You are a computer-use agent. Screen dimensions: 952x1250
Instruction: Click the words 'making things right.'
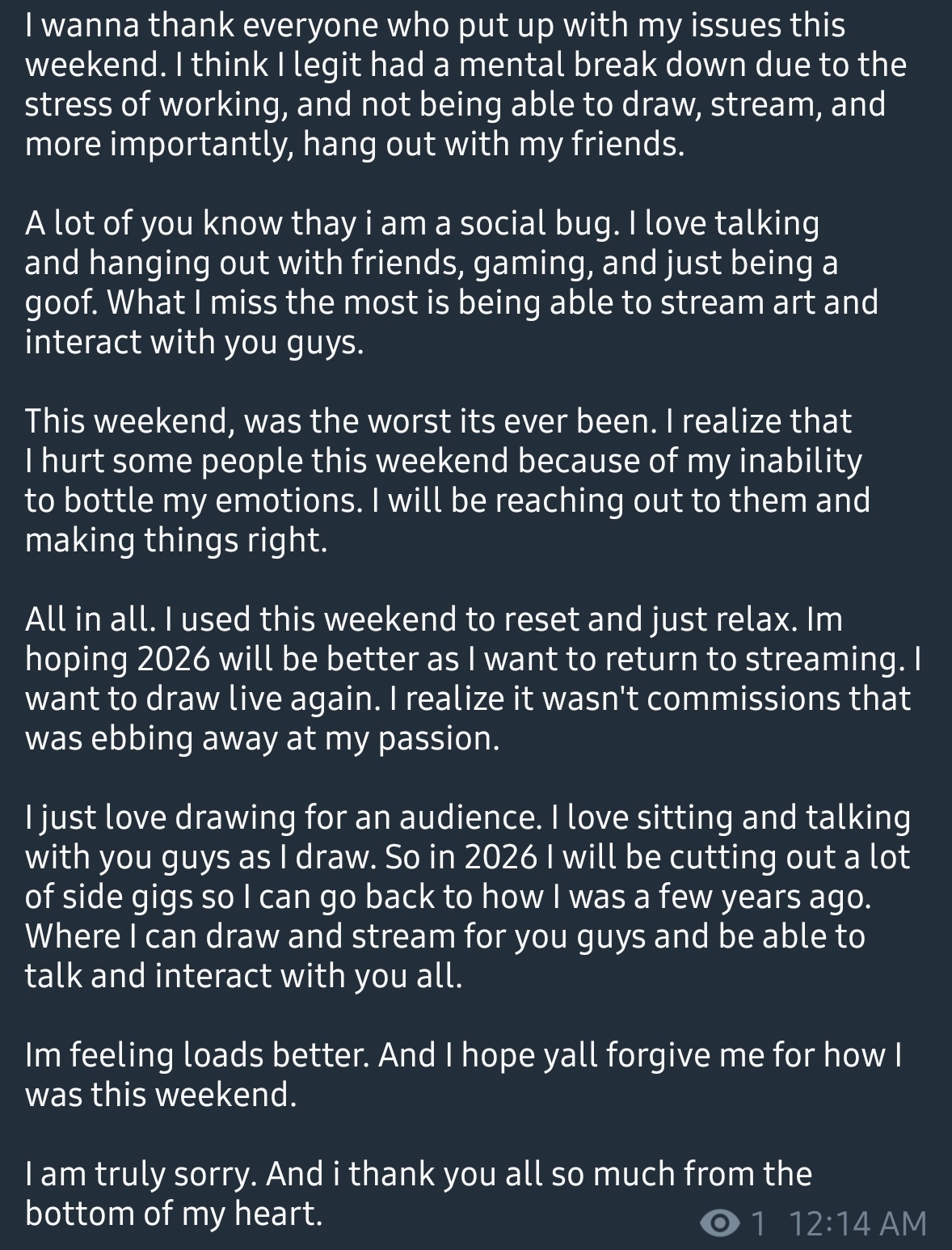point(176,539)
